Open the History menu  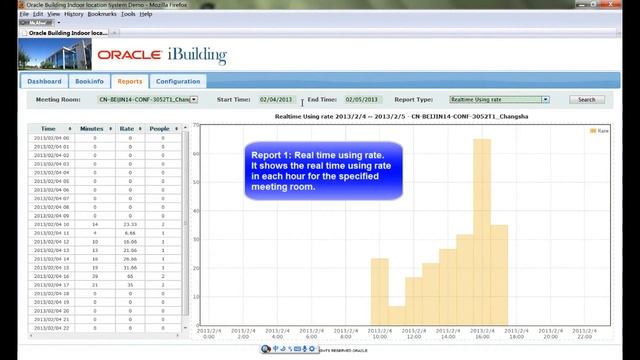(73, 14)
